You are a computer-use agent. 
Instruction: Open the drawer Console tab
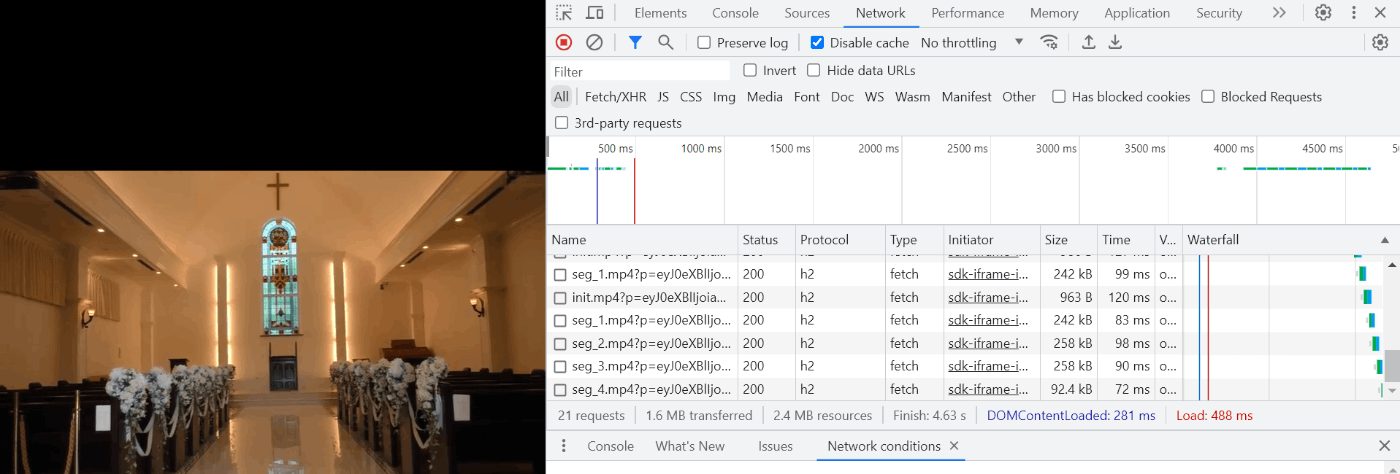coord(610,446)
